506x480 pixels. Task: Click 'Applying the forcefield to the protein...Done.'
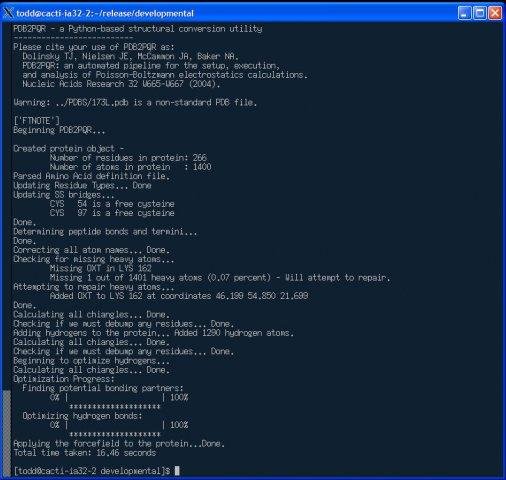119,444
